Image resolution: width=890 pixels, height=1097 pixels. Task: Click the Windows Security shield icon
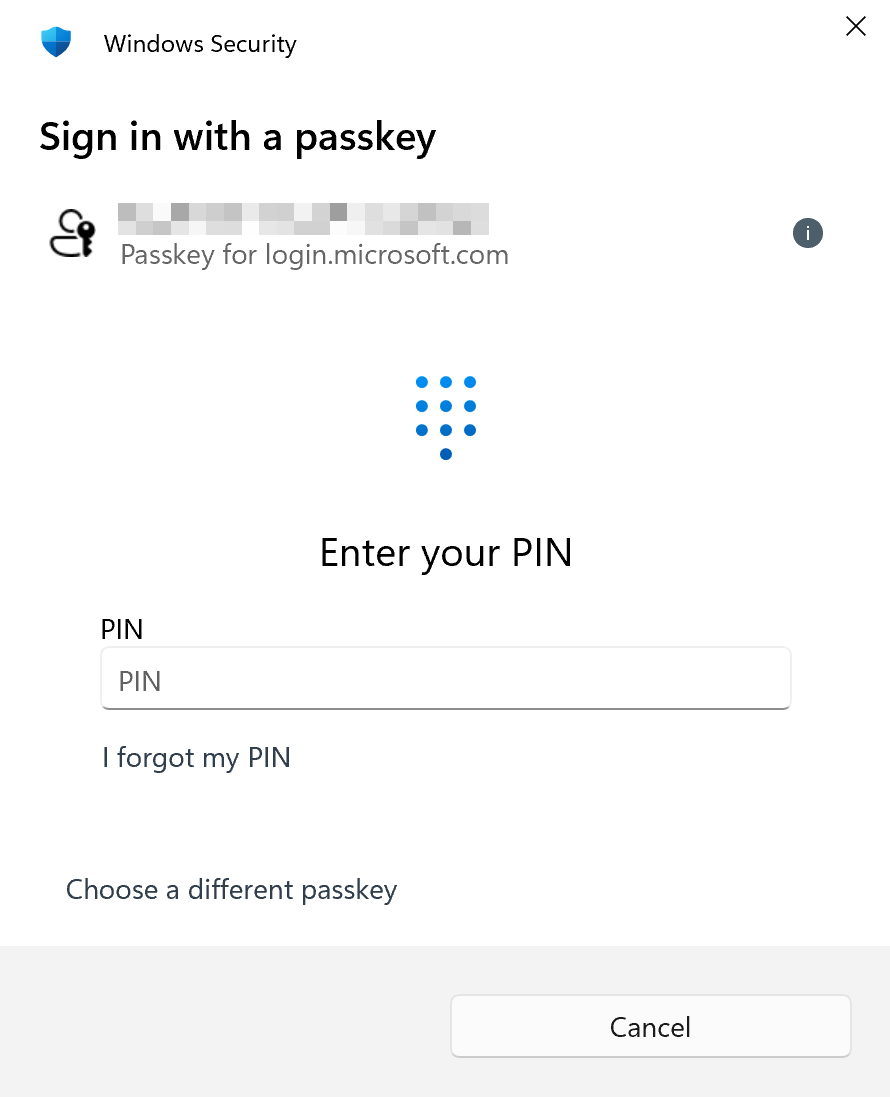(x=56, y=43)
